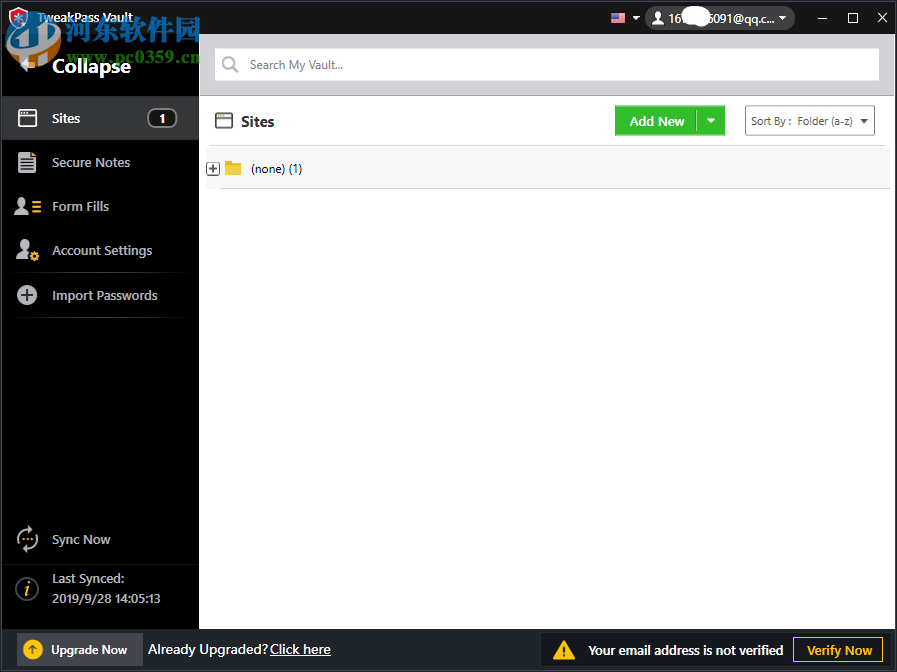
Task: Maximize the TweakPass Vault window
Action: pos(852,18)
